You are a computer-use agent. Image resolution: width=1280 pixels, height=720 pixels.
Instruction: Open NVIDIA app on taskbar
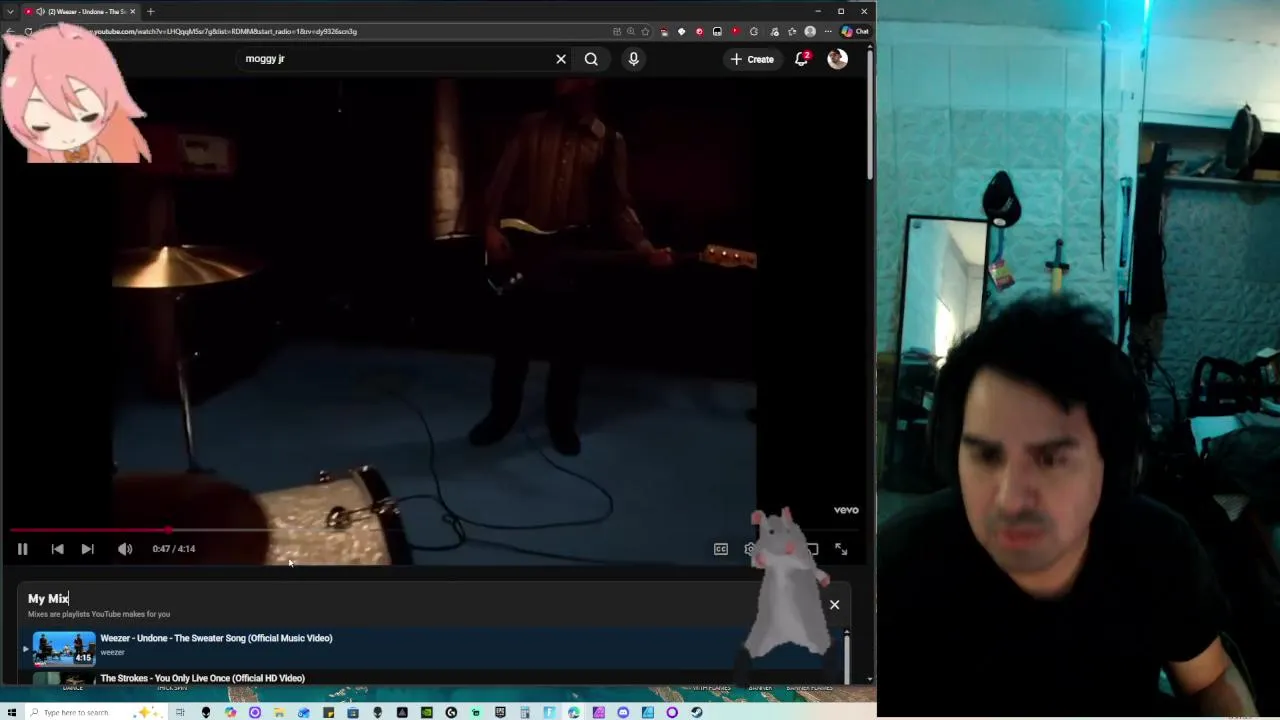(x=426, y=712)
